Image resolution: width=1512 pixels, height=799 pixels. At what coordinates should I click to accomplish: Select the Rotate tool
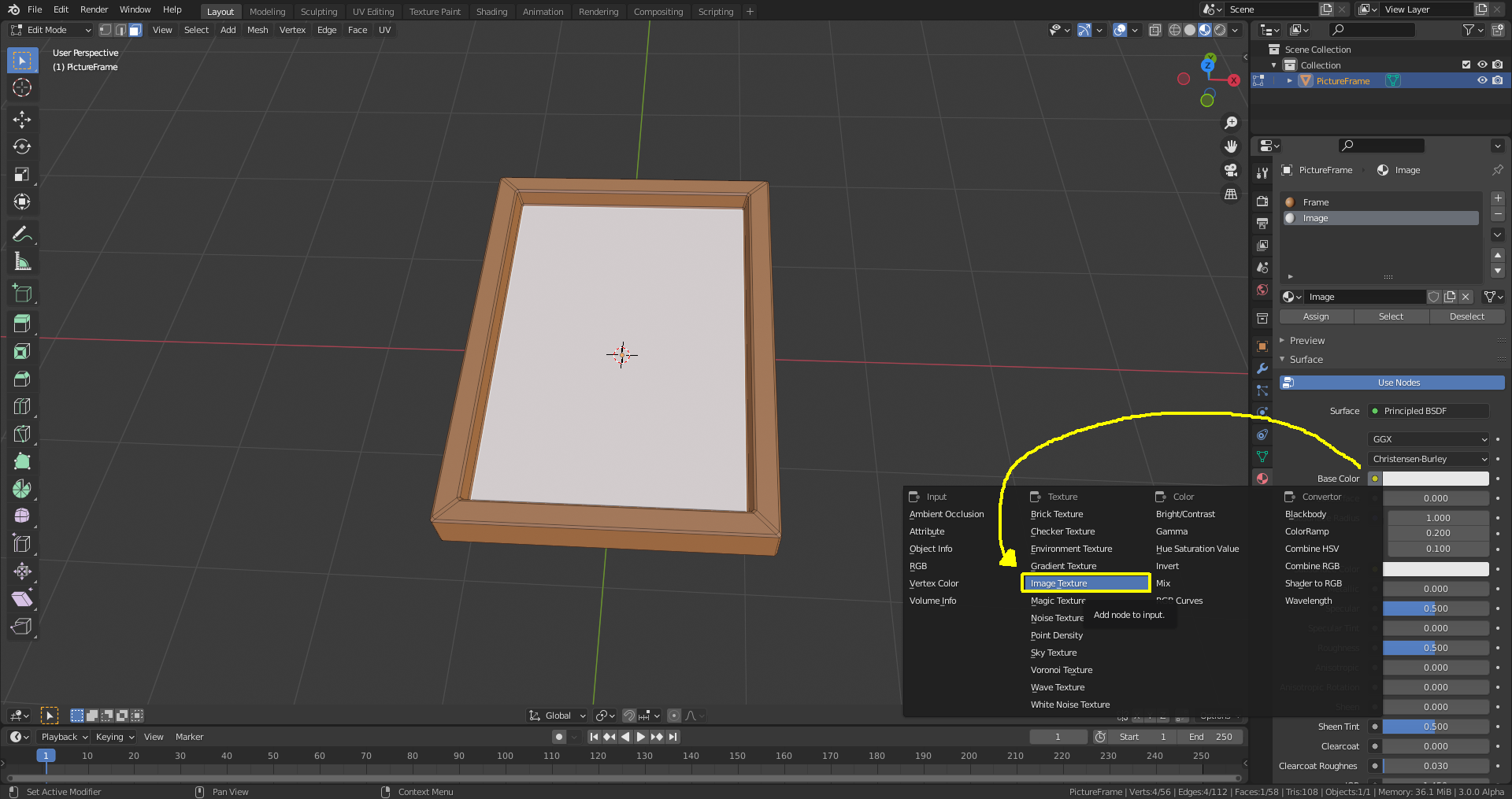(x=21, y=146)
